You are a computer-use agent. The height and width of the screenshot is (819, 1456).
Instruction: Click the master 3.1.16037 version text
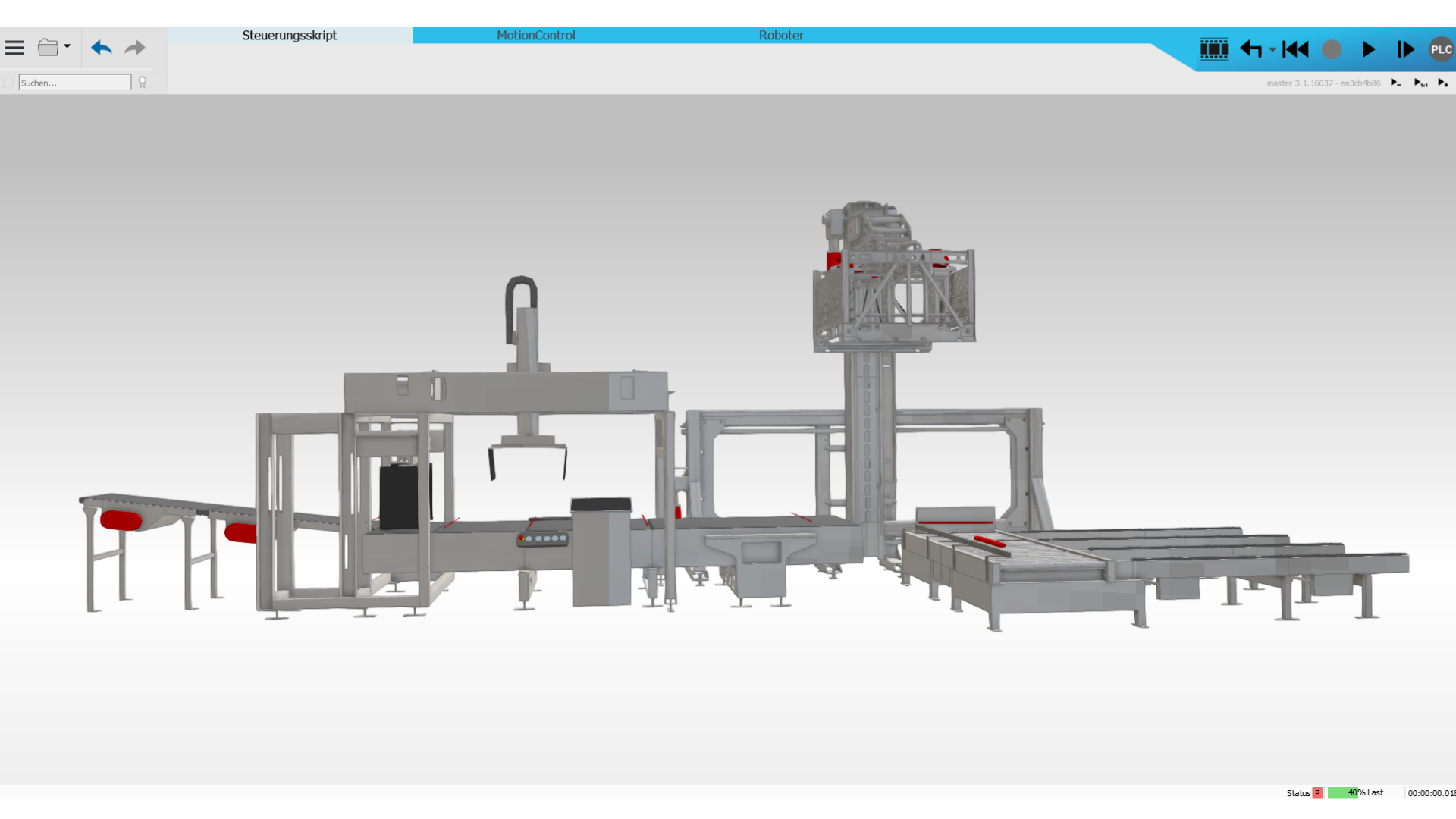pyautogui.click(x=1323, y=83)
